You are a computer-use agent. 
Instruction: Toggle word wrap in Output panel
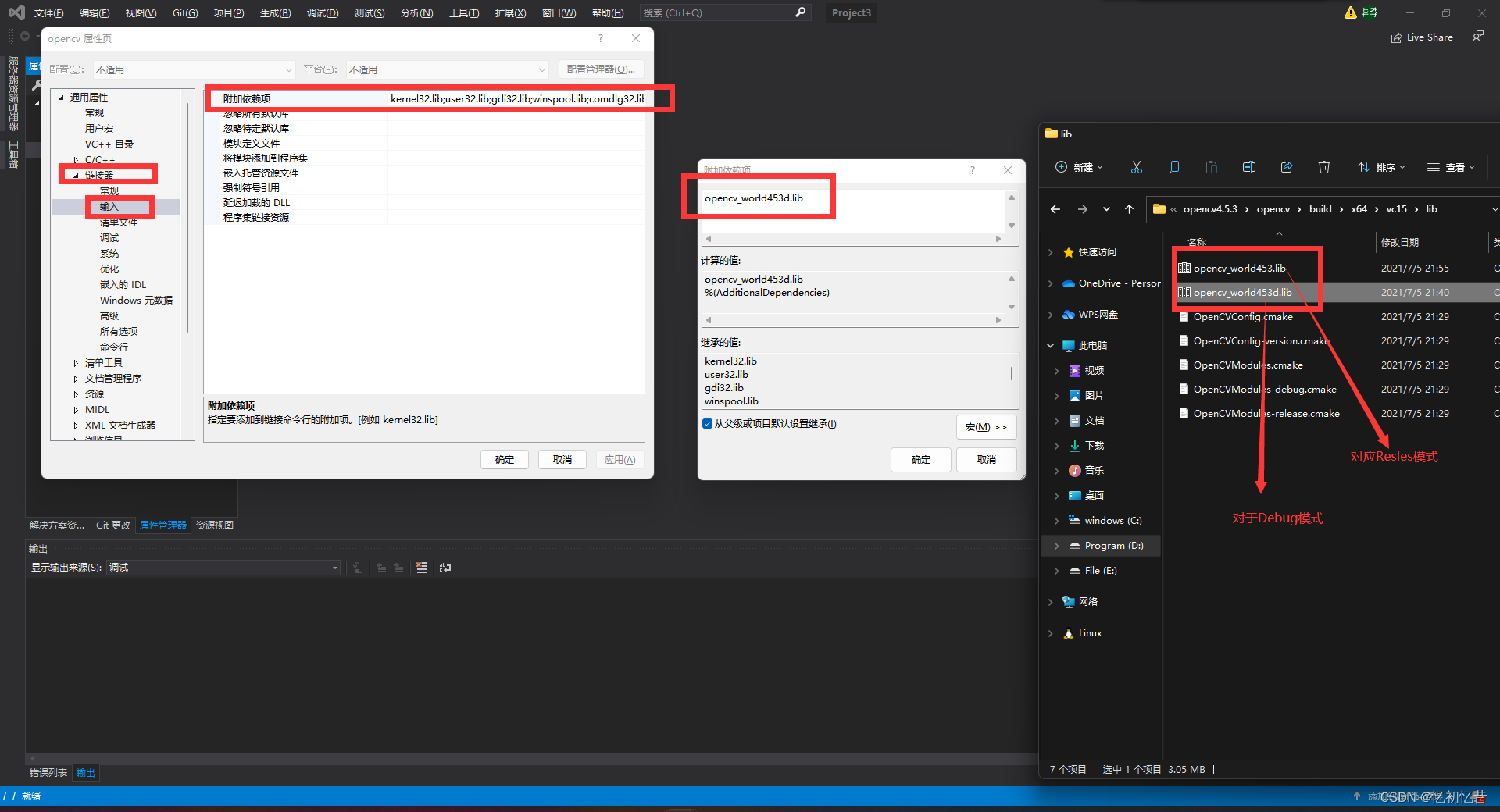[445, 568]
